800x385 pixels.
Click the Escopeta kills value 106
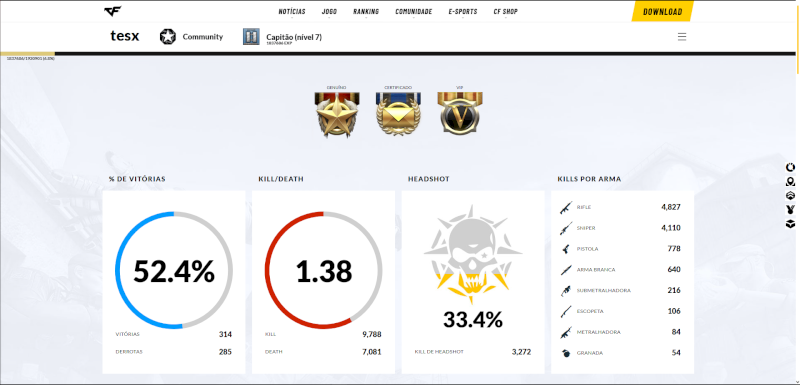(x=674, y=311)
